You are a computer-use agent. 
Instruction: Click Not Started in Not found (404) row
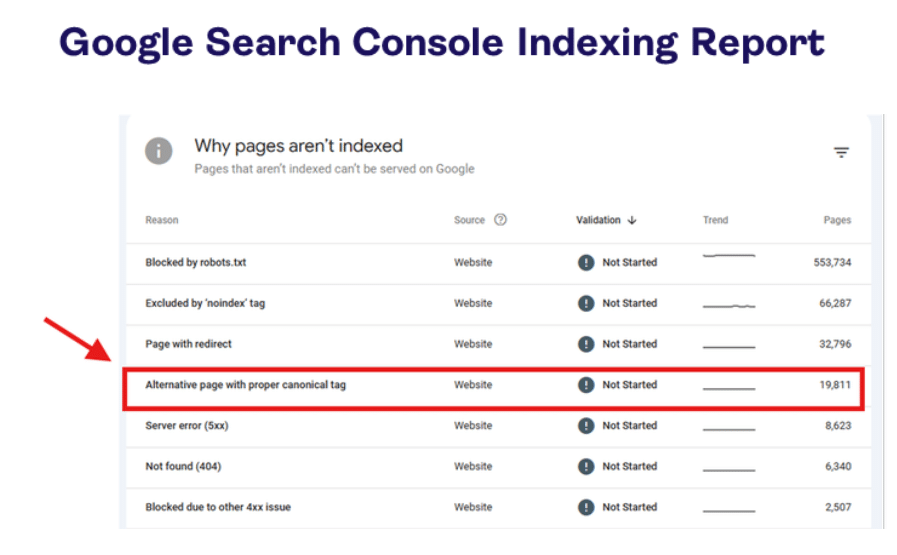coord(629,466)
